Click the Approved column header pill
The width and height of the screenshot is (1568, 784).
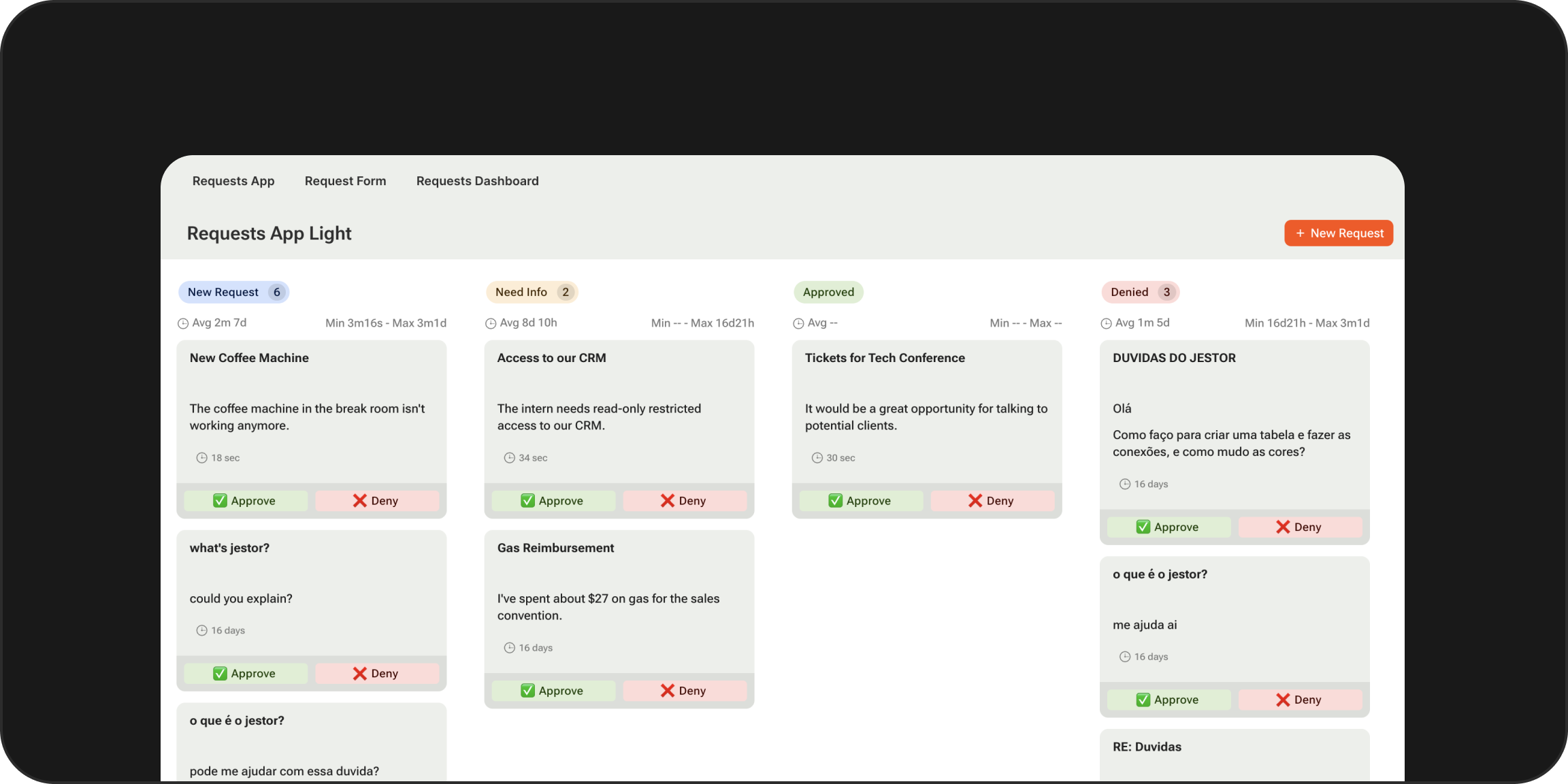[828, 291]
